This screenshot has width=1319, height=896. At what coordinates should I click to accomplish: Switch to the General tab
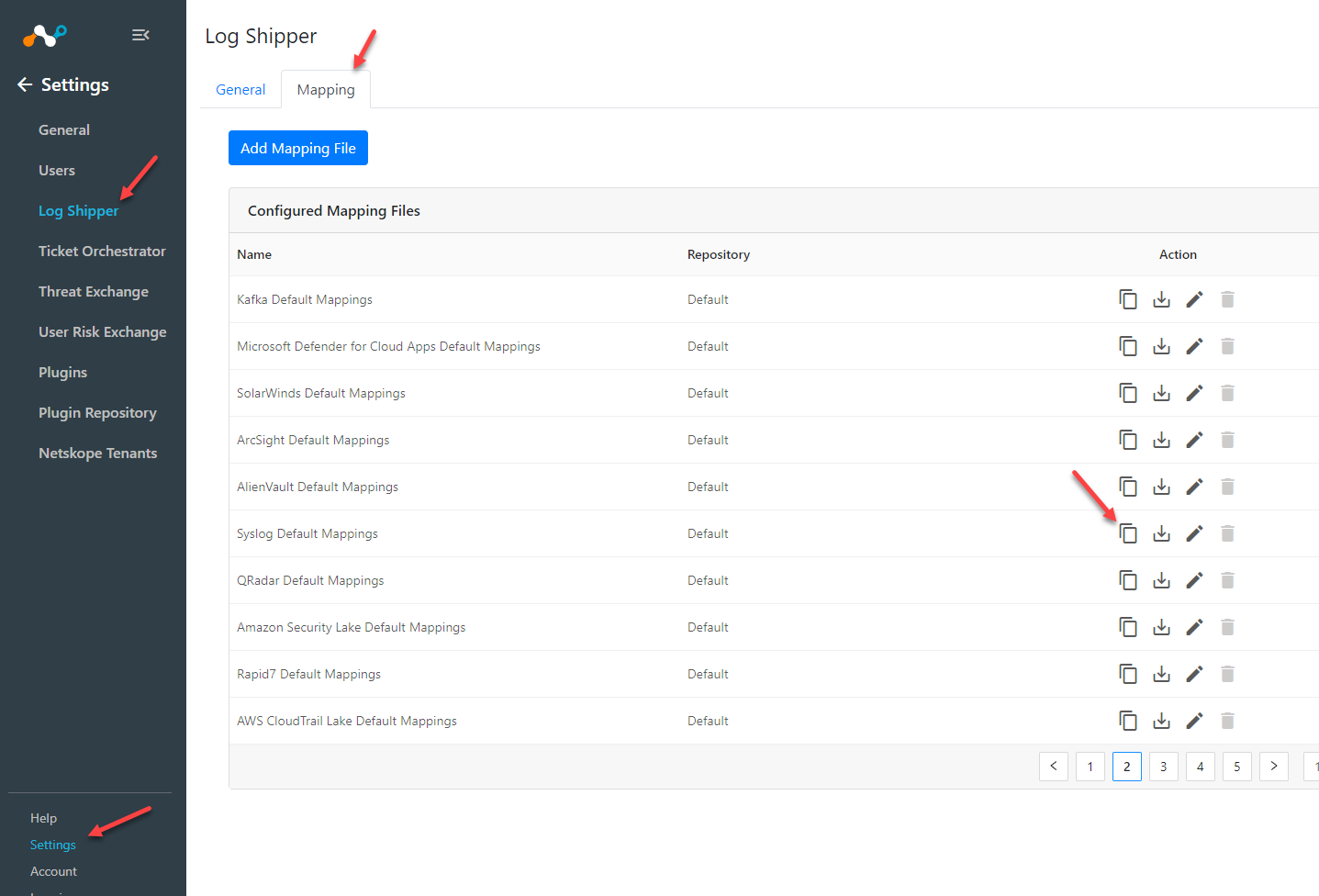(x=240, y=89)
